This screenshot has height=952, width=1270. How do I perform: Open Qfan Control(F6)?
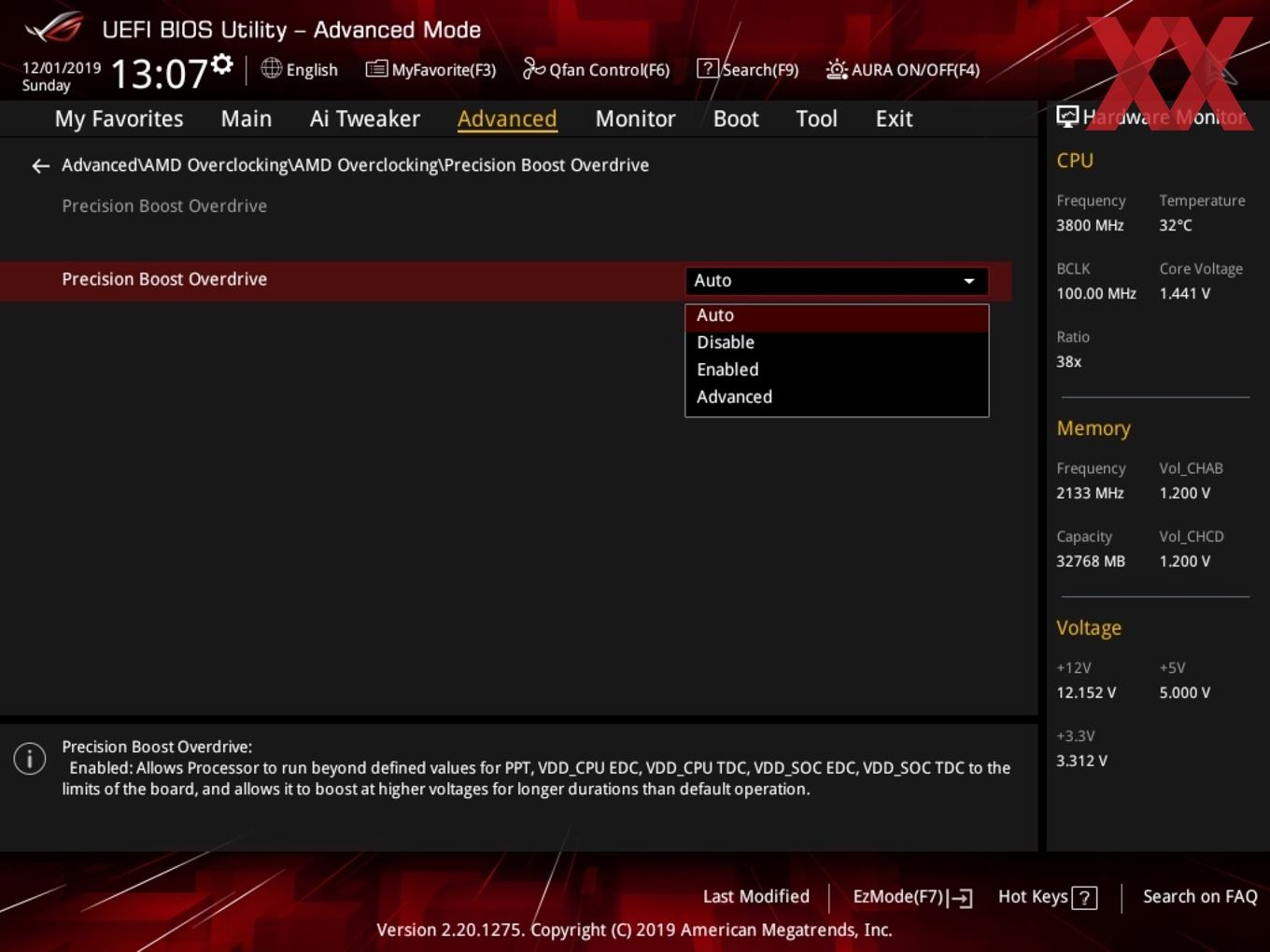[x=596, y=70]
